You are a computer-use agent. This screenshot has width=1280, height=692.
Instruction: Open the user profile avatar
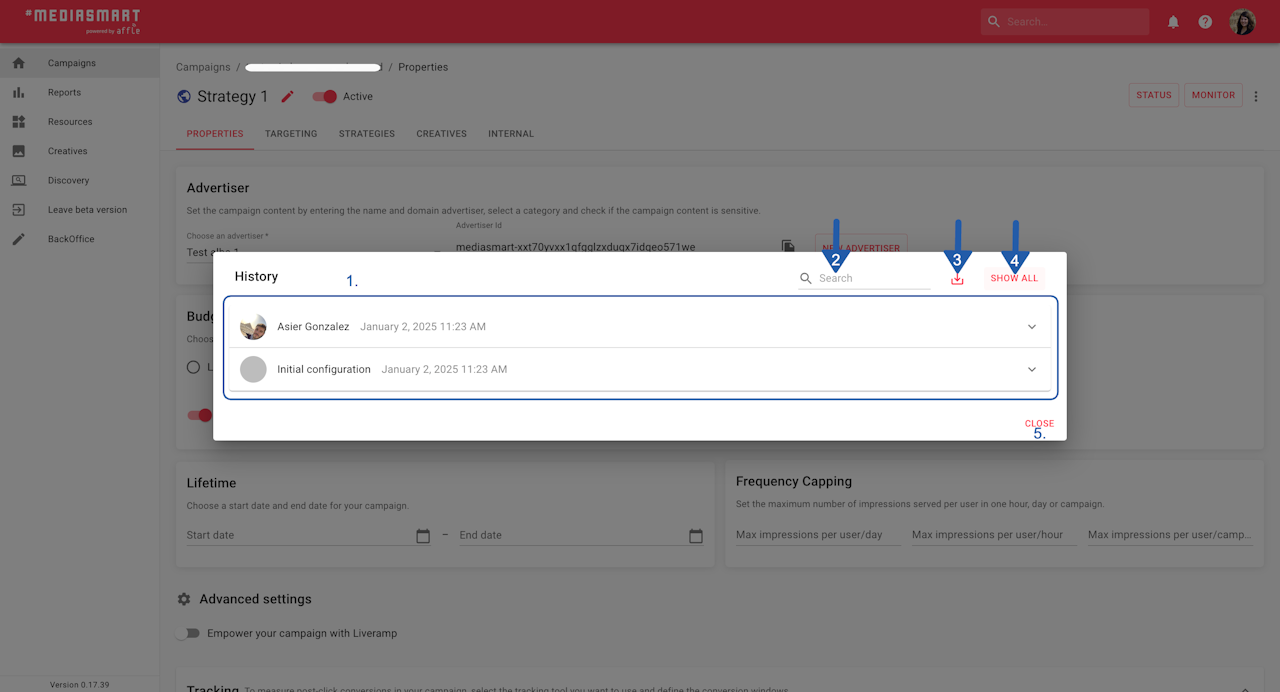[x=1243, y=22]
